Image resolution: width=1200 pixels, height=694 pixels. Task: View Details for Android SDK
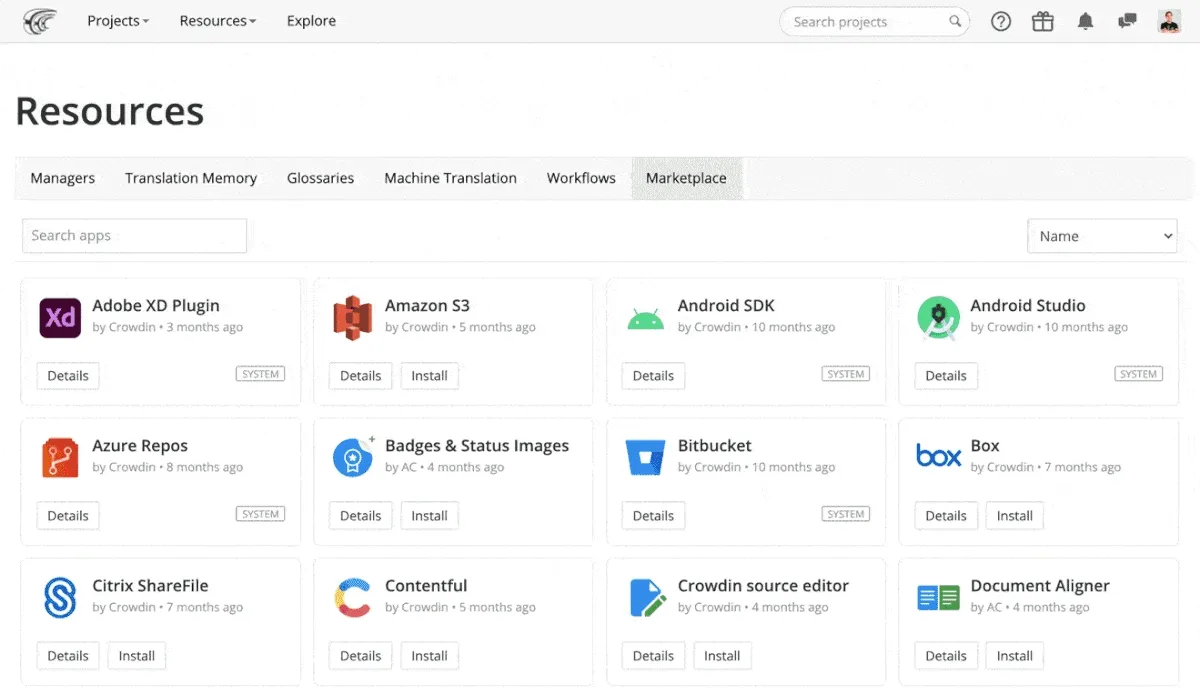click(x=653, y=376)
